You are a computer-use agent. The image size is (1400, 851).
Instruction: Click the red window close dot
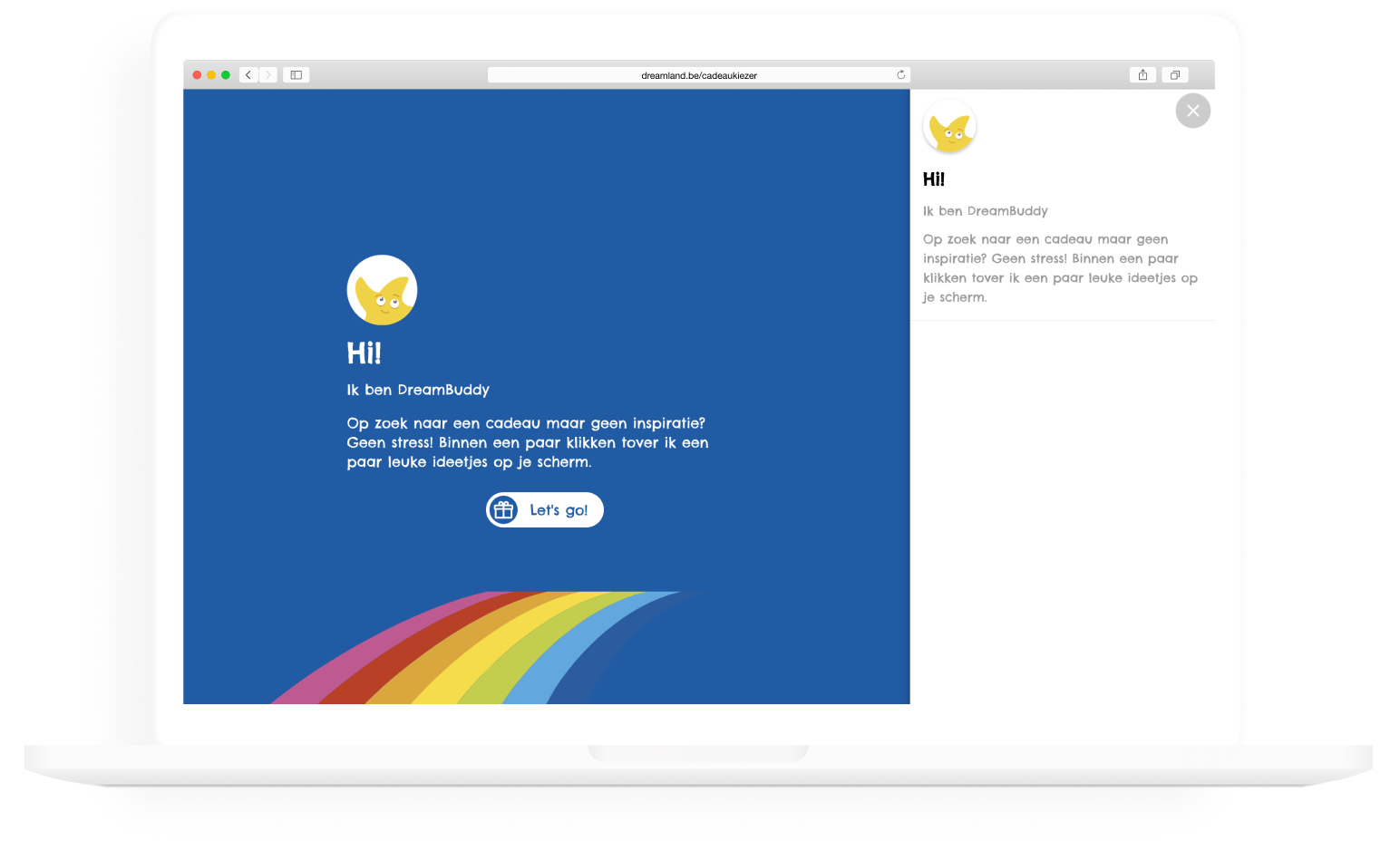[197, 75]
